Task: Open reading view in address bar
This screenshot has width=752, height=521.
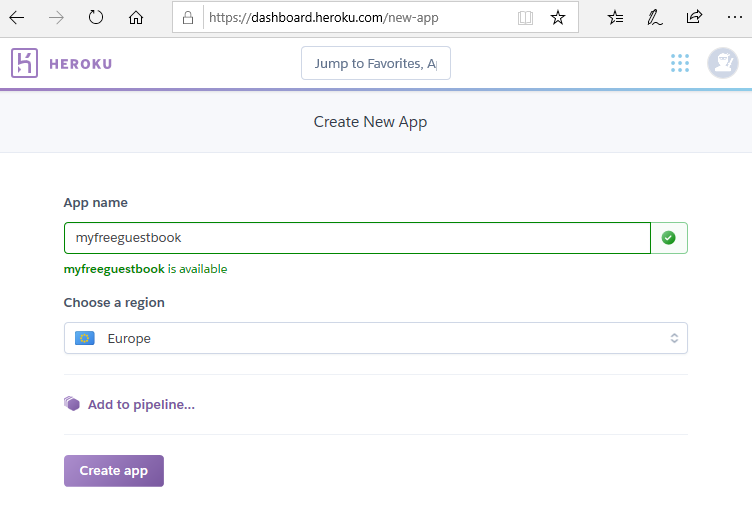Action: coord(525,17)
